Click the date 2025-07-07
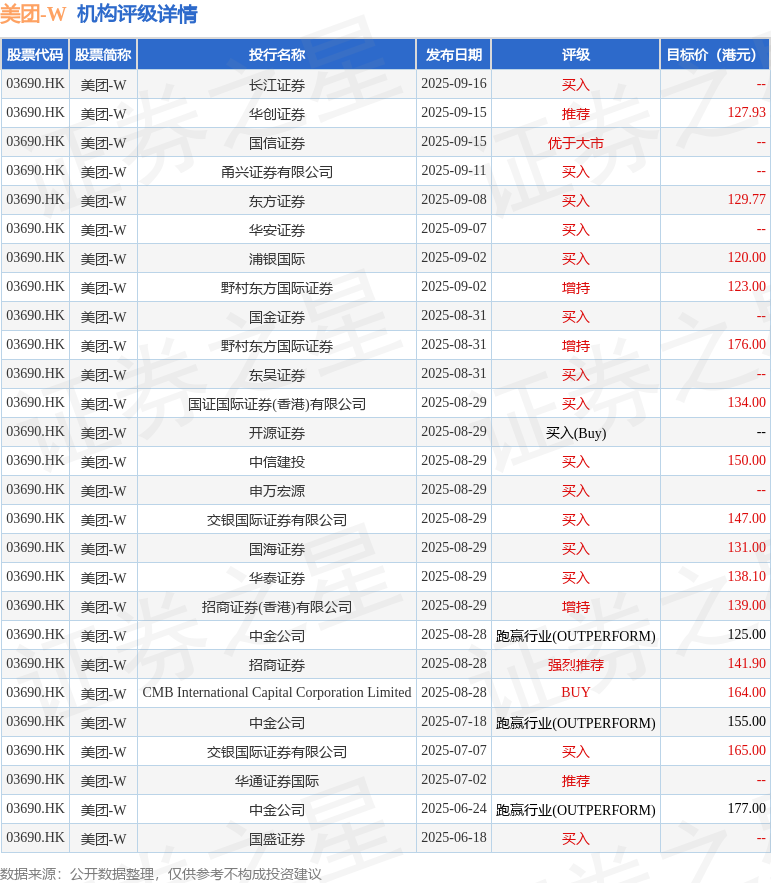771x883 pixels. (x=453, y=750)
